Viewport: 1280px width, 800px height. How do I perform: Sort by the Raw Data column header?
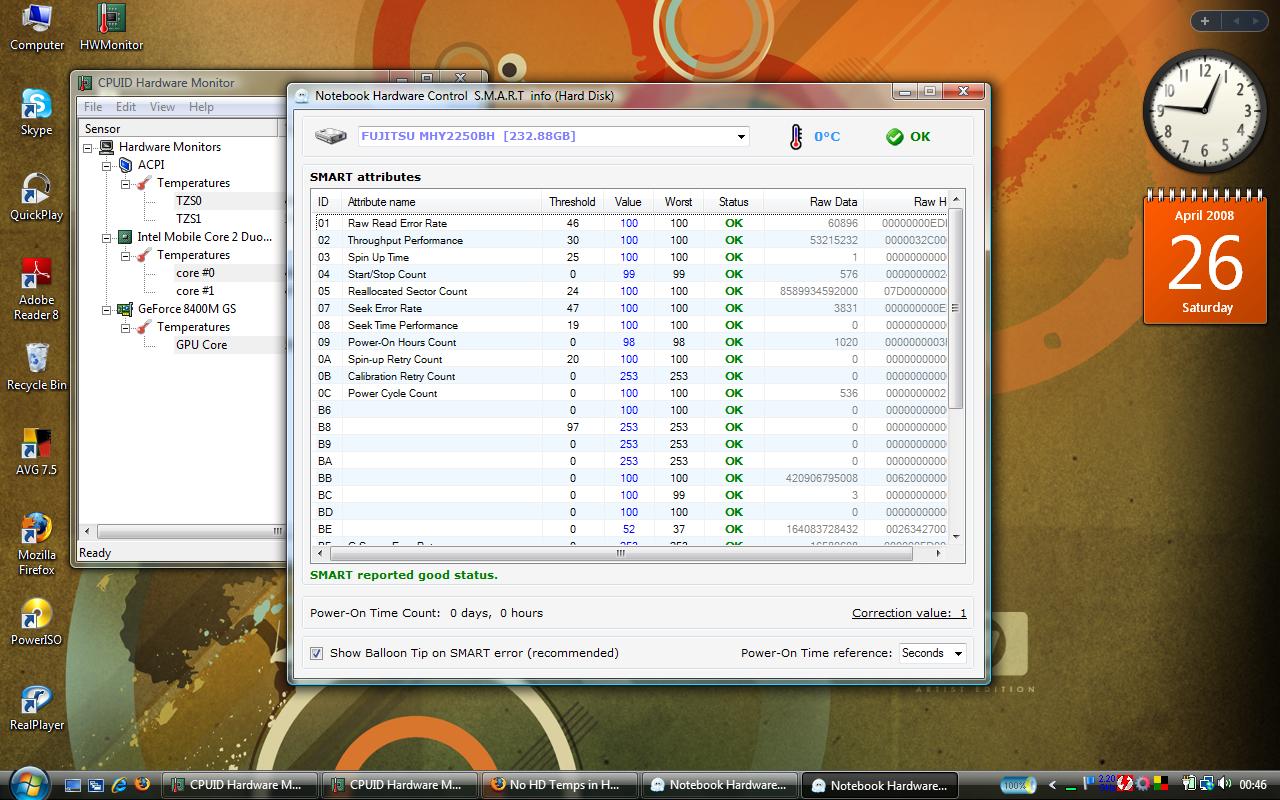pos(813,202)
